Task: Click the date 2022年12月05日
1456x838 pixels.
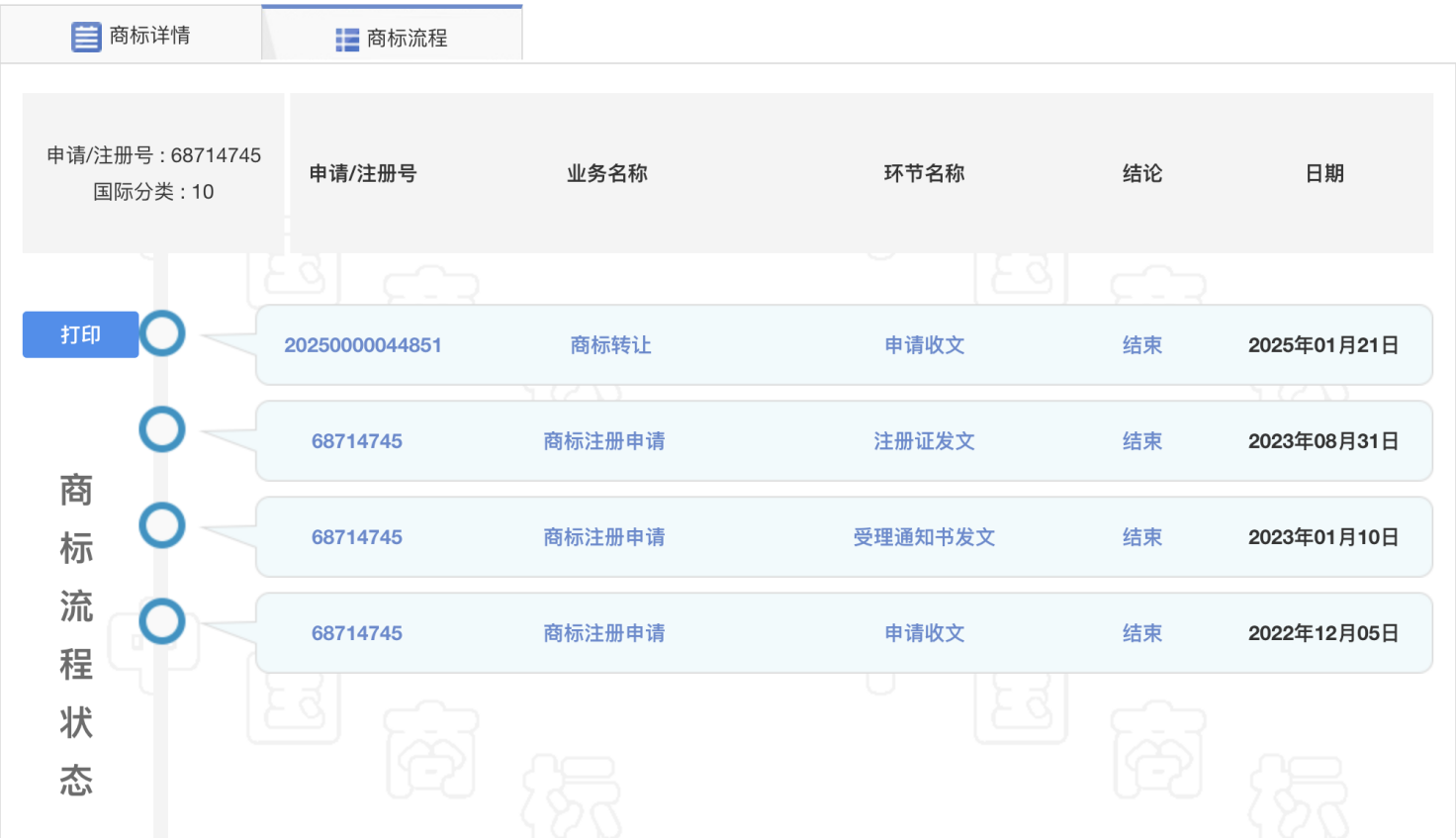Action: 1322,633
